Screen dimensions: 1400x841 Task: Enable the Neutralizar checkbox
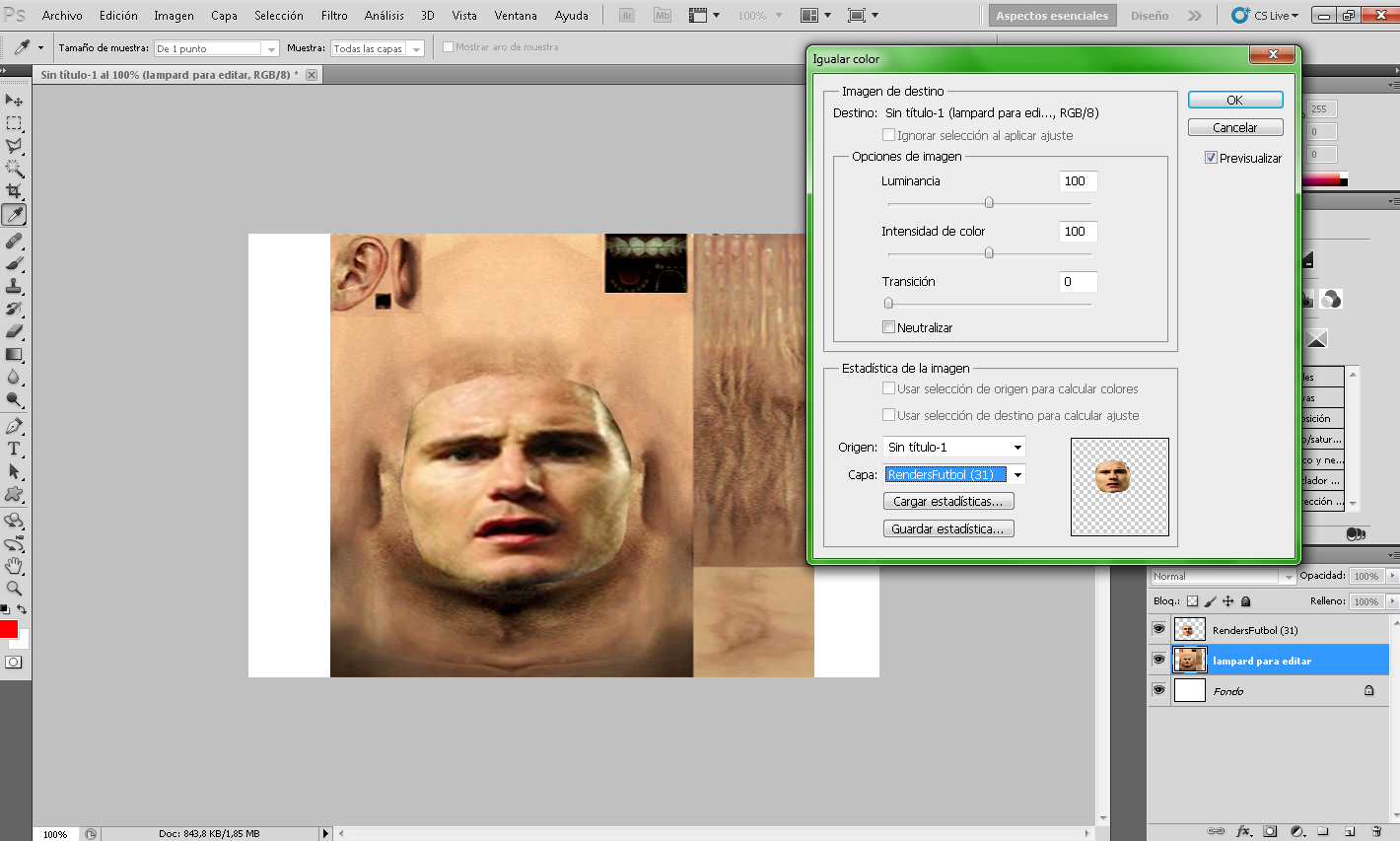(x=888, y=327)
